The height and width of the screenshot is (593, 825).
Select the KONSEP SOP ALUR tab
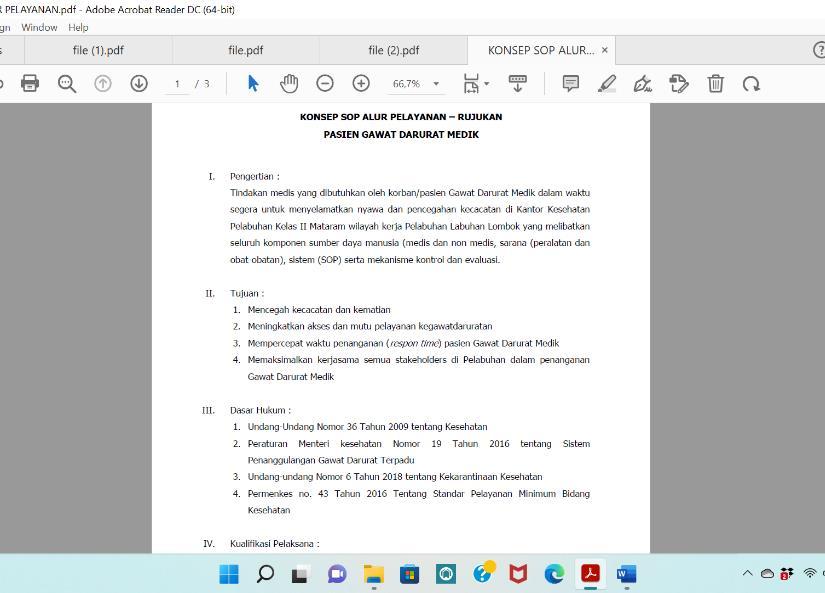[541, 51]
